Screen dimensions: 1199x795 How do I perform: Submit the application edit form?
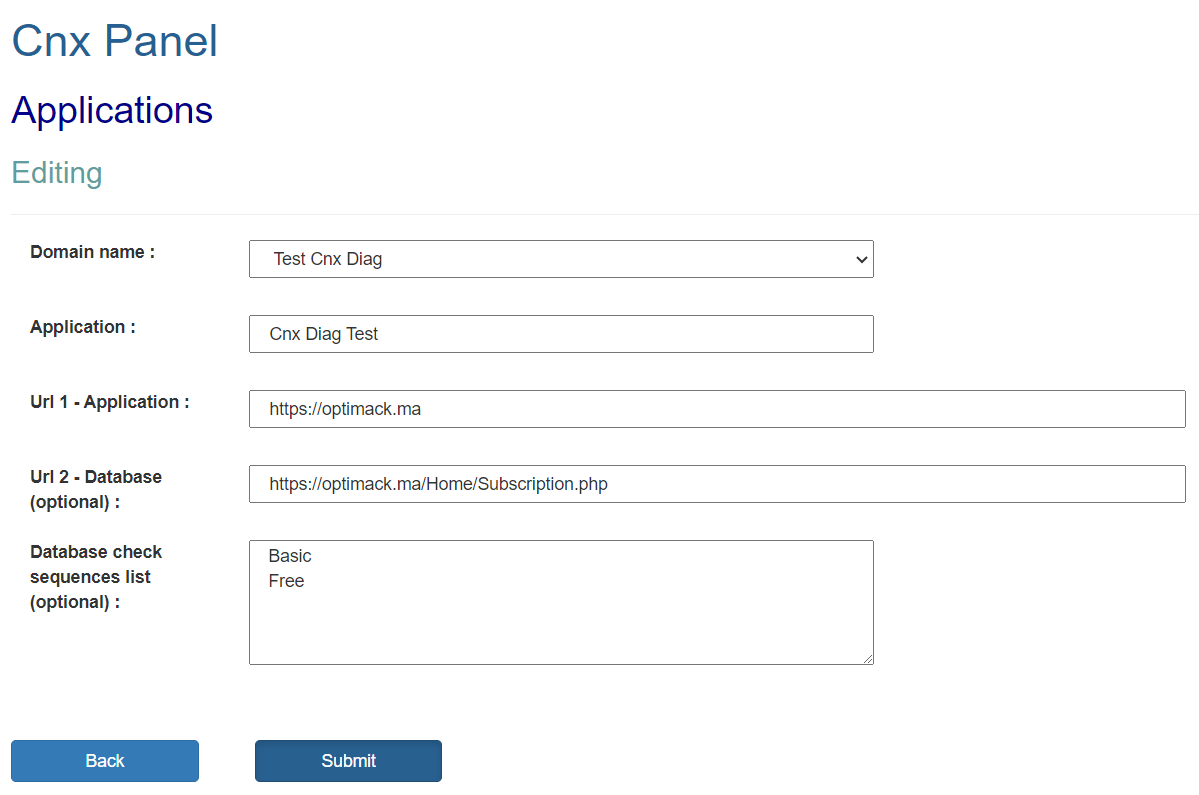point(348,761)
